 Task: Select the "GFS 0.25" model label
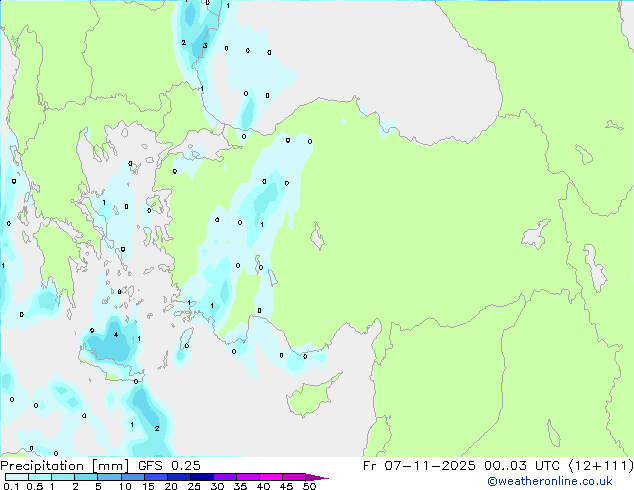[x=169, y=466]
